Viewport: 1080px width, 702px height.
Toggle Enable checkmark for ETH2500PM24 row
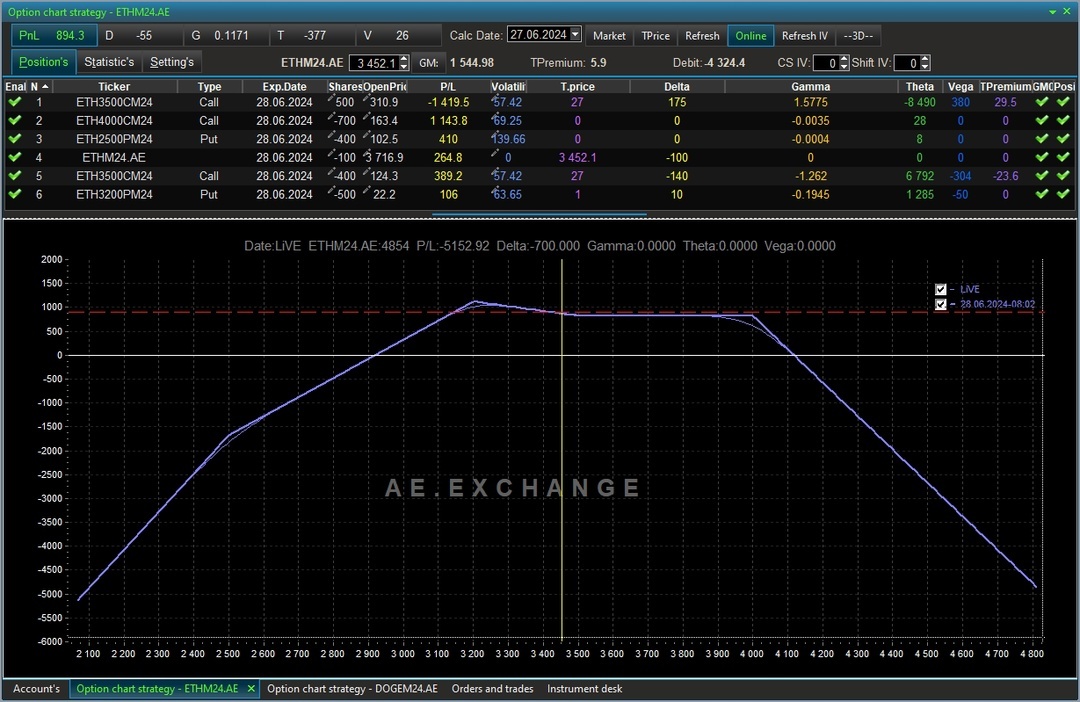[x=14, y=139]
